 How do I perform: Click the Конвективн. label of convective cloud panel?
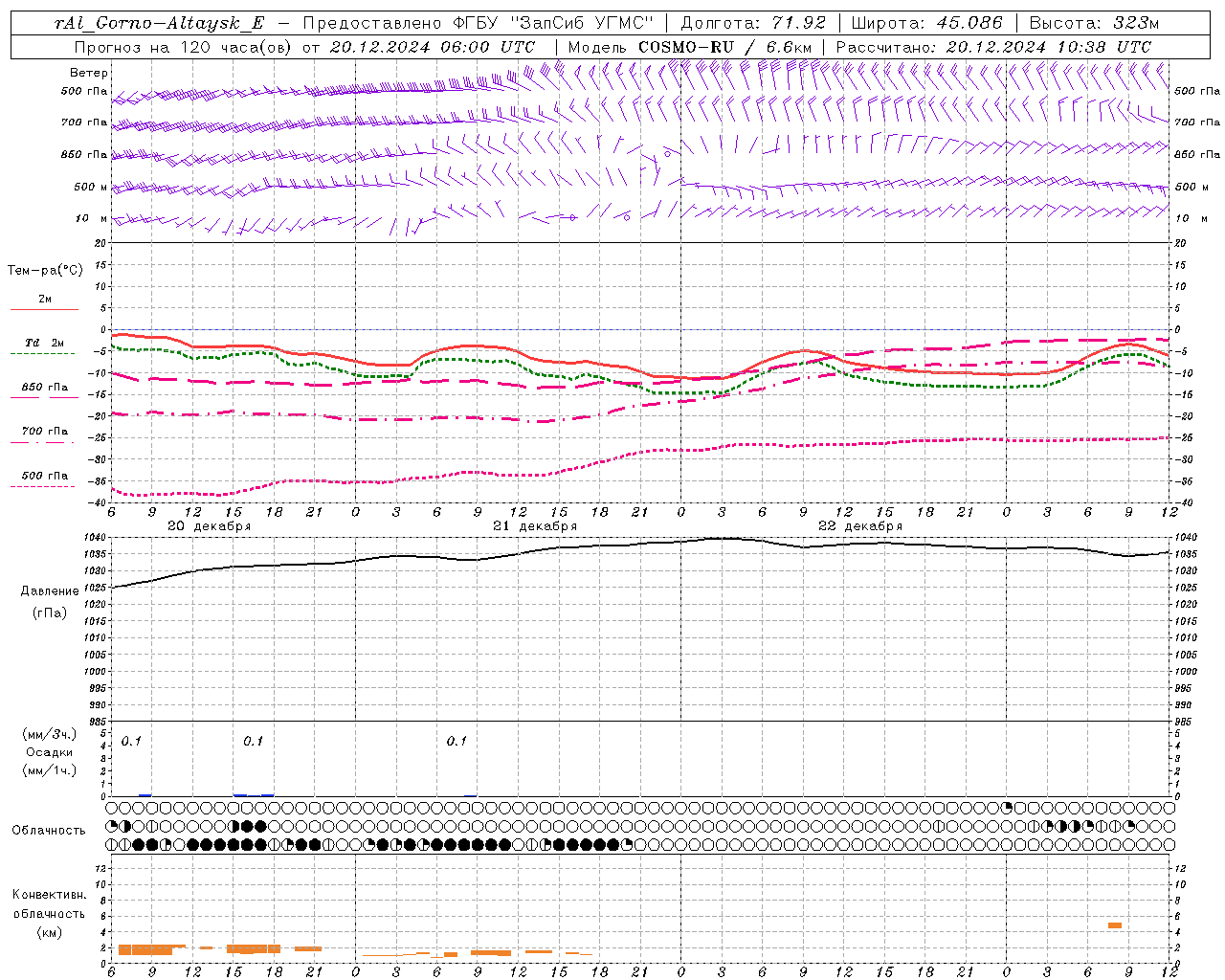49,895
